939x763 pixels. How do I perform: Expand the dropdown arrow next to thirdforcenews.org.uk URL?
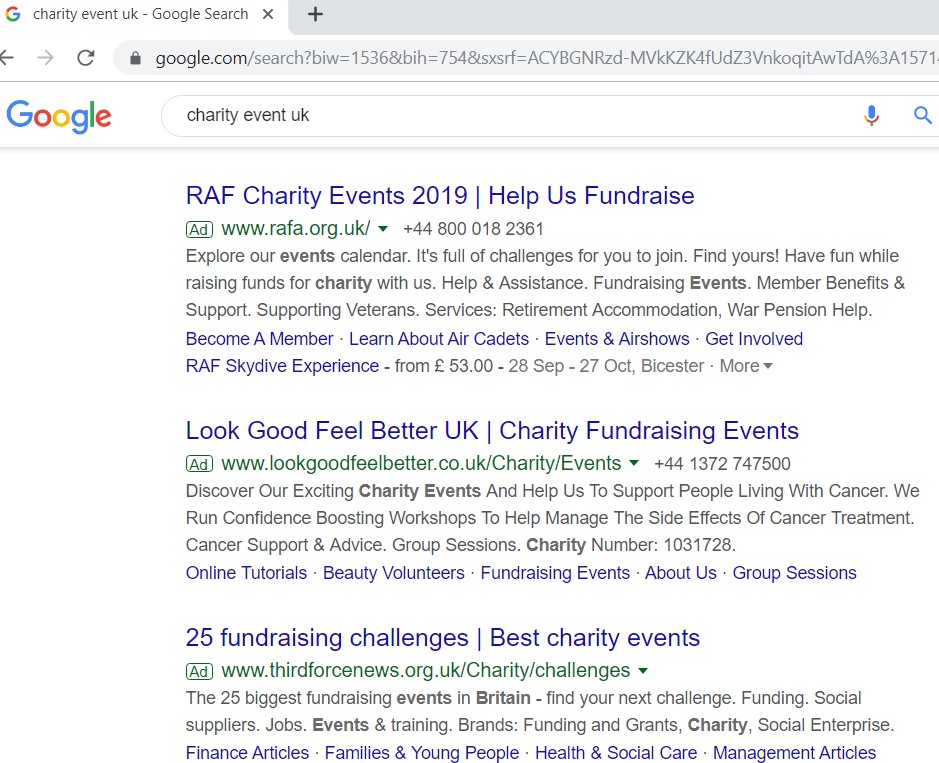643,671
